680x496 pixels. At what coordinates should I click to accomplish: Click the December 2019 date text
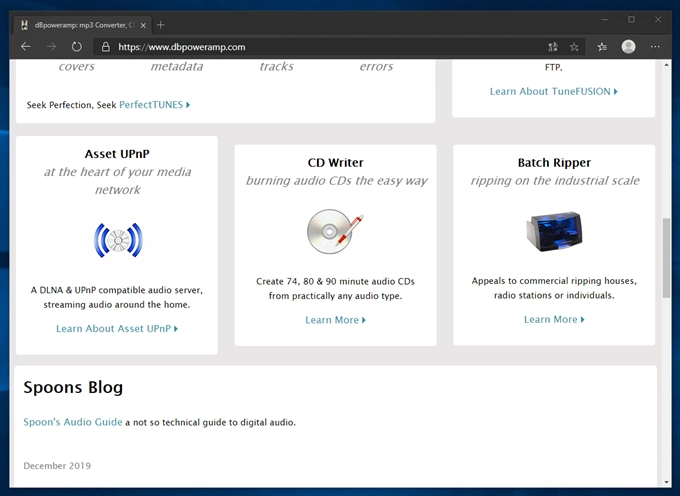(57, 466)
